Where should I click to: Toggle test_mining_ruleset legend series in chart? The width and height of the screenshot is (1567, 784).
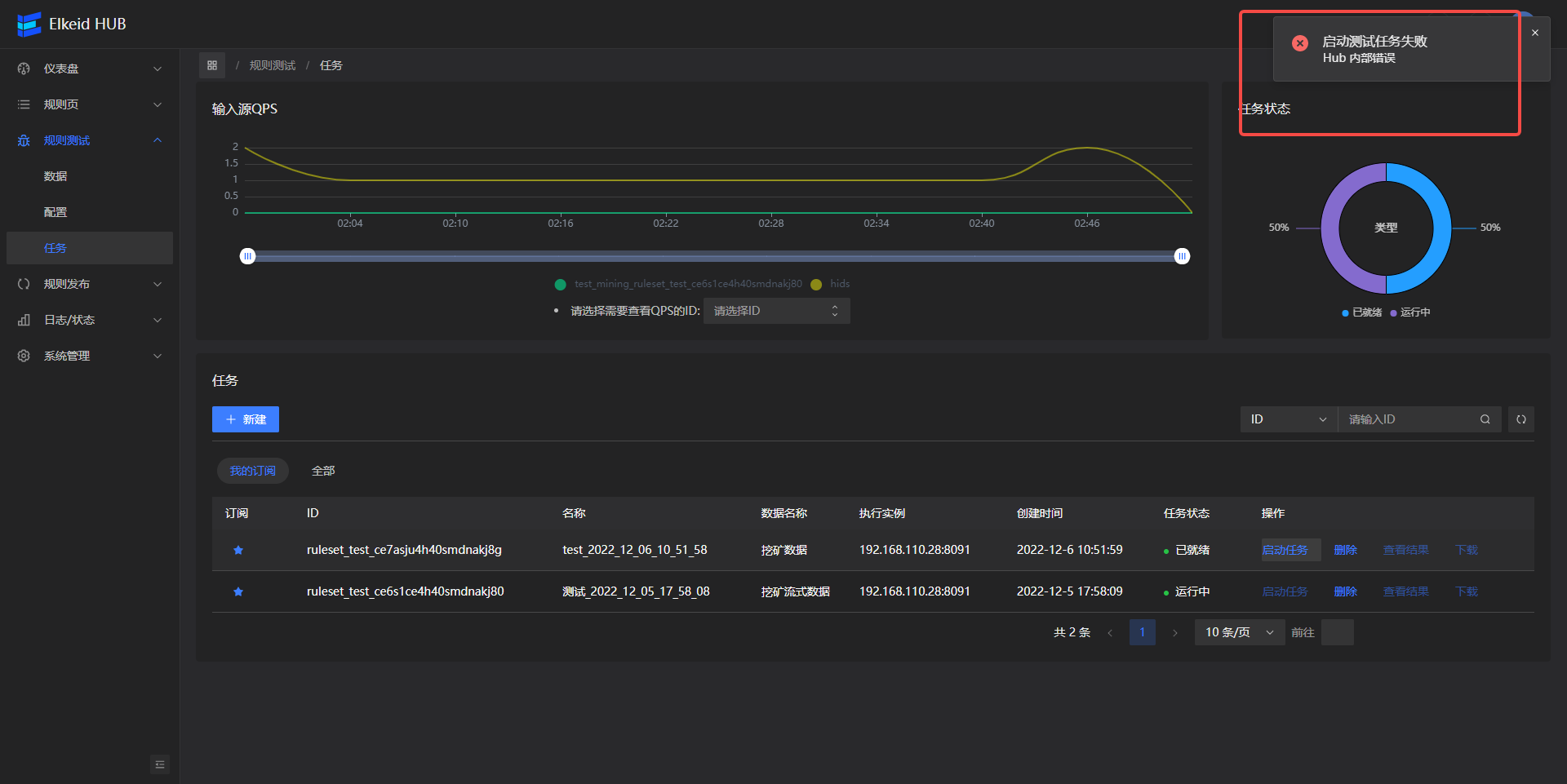678,284
